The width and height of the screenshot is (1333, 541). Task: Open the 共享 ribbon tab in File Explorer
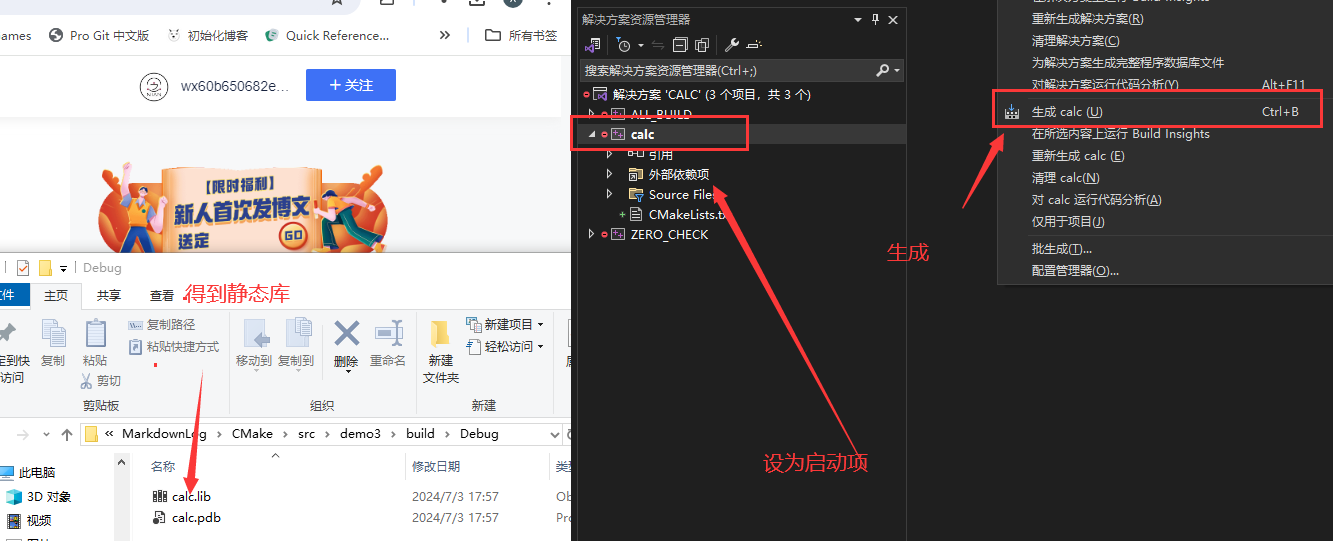coord(108,295)
